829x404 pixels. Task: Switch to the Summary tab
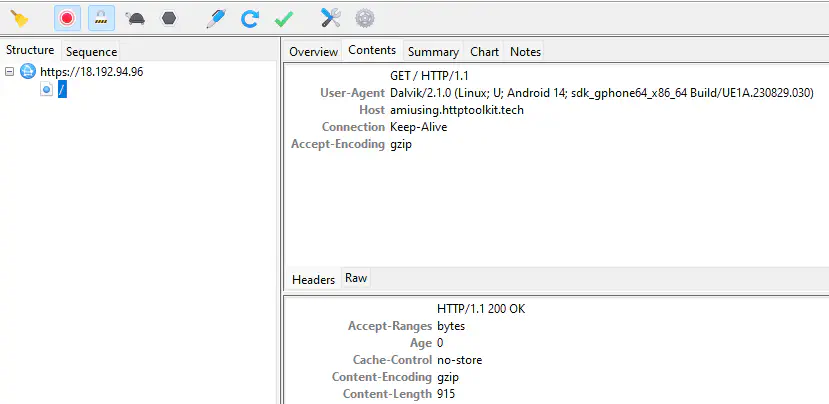pyautogui.click(x=433, y=51)
